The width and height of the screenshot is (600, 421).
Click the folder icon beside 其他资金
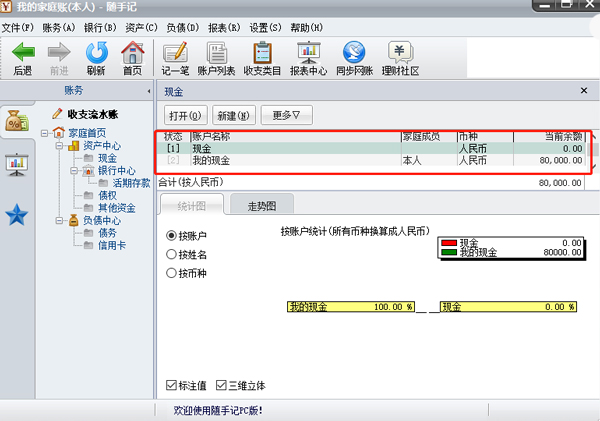[88, 208]
